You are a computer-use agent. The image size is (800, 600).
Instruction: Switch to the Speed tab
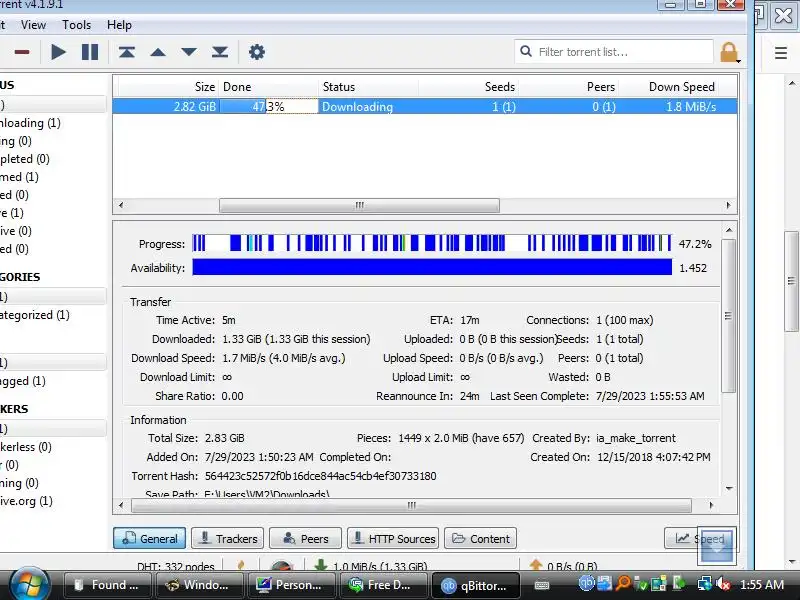(x=700, y=538)
